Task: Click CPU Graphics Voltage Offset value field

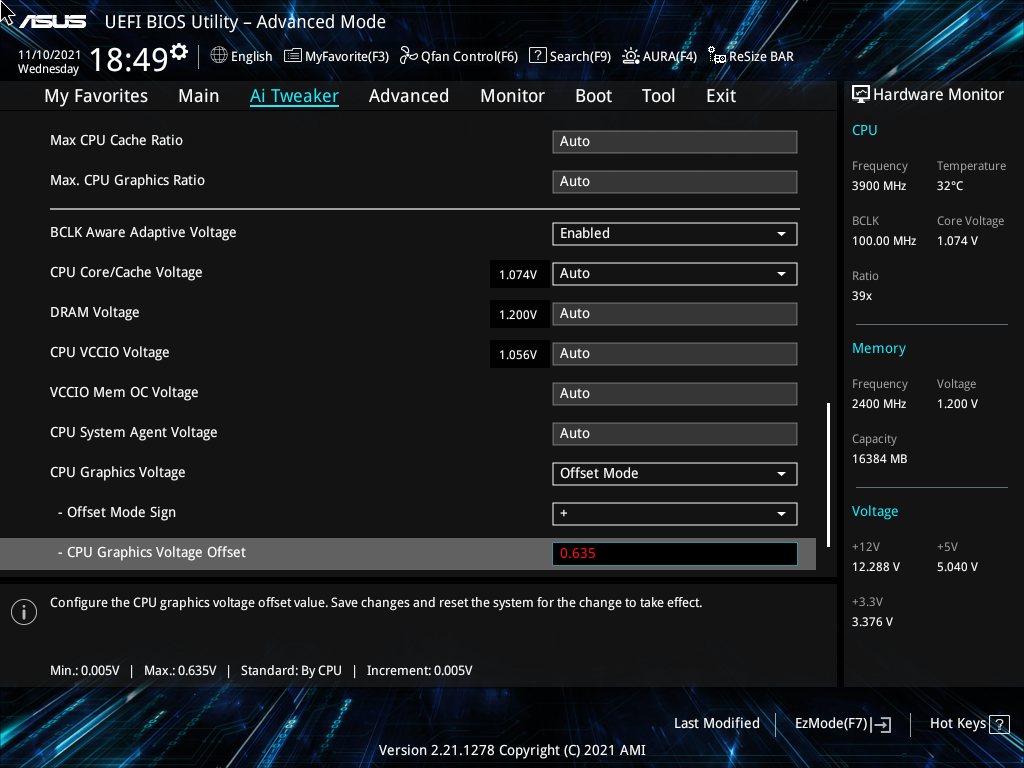Action: click(675, 554)
